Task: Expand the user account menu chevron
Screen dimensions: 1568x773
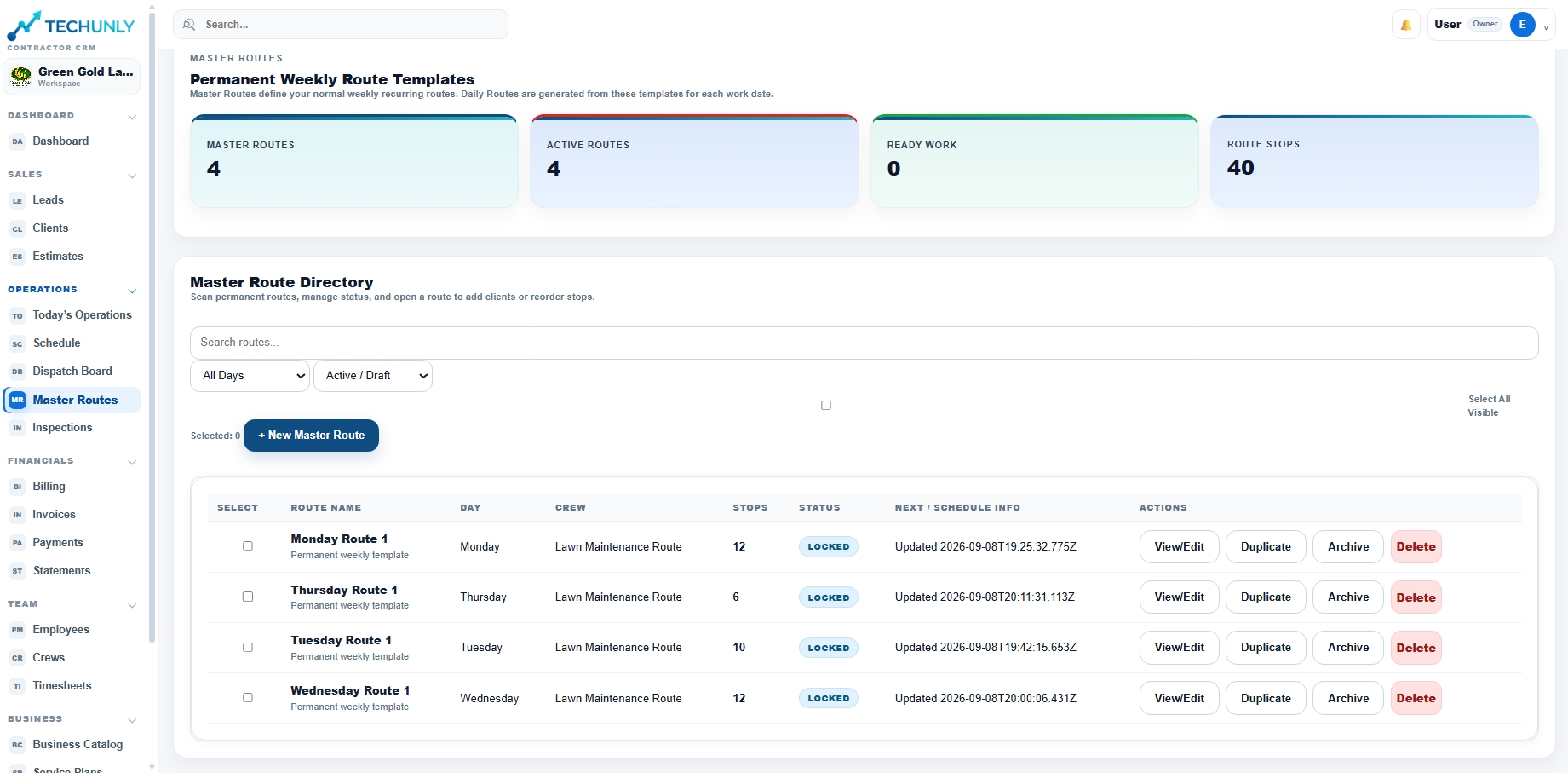Action: pos(1546,27)
